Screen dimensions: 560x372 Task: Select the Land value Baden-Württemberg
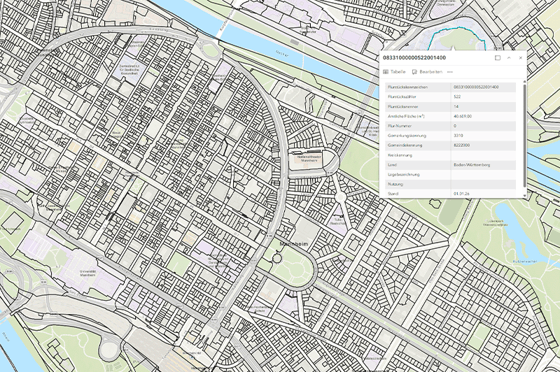472,165
